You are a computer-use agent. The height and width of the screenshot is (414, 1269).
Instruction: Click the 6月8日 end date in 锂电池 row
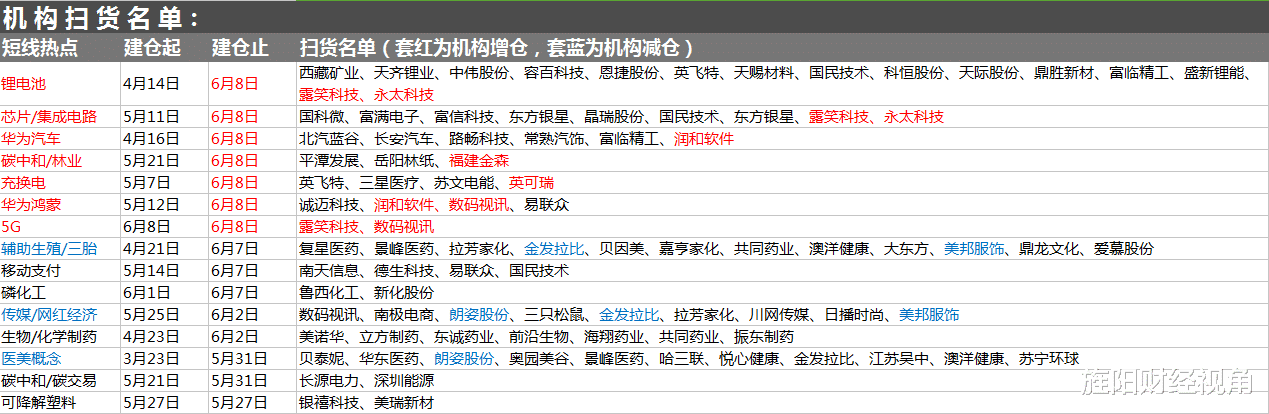[234, 84]
